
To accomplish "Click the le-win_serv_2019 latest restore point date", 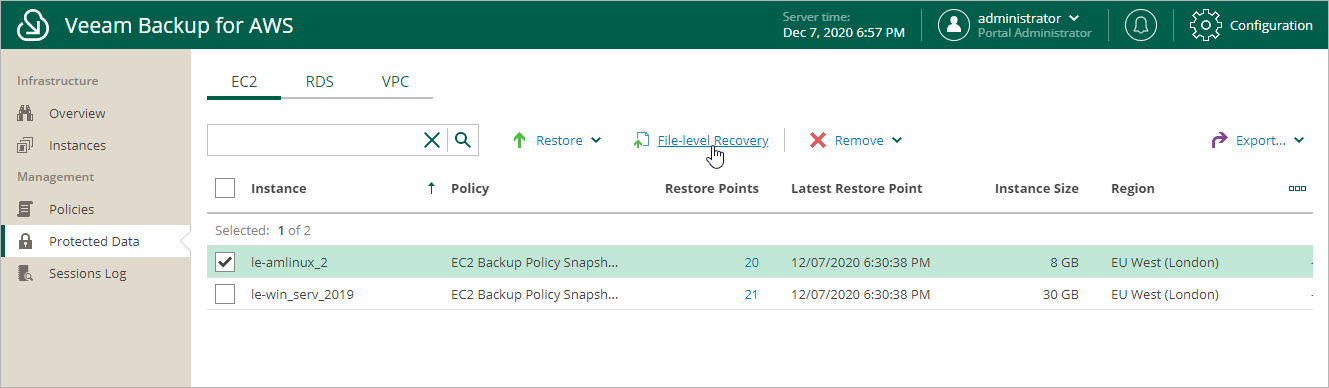I will pos(860,294).
